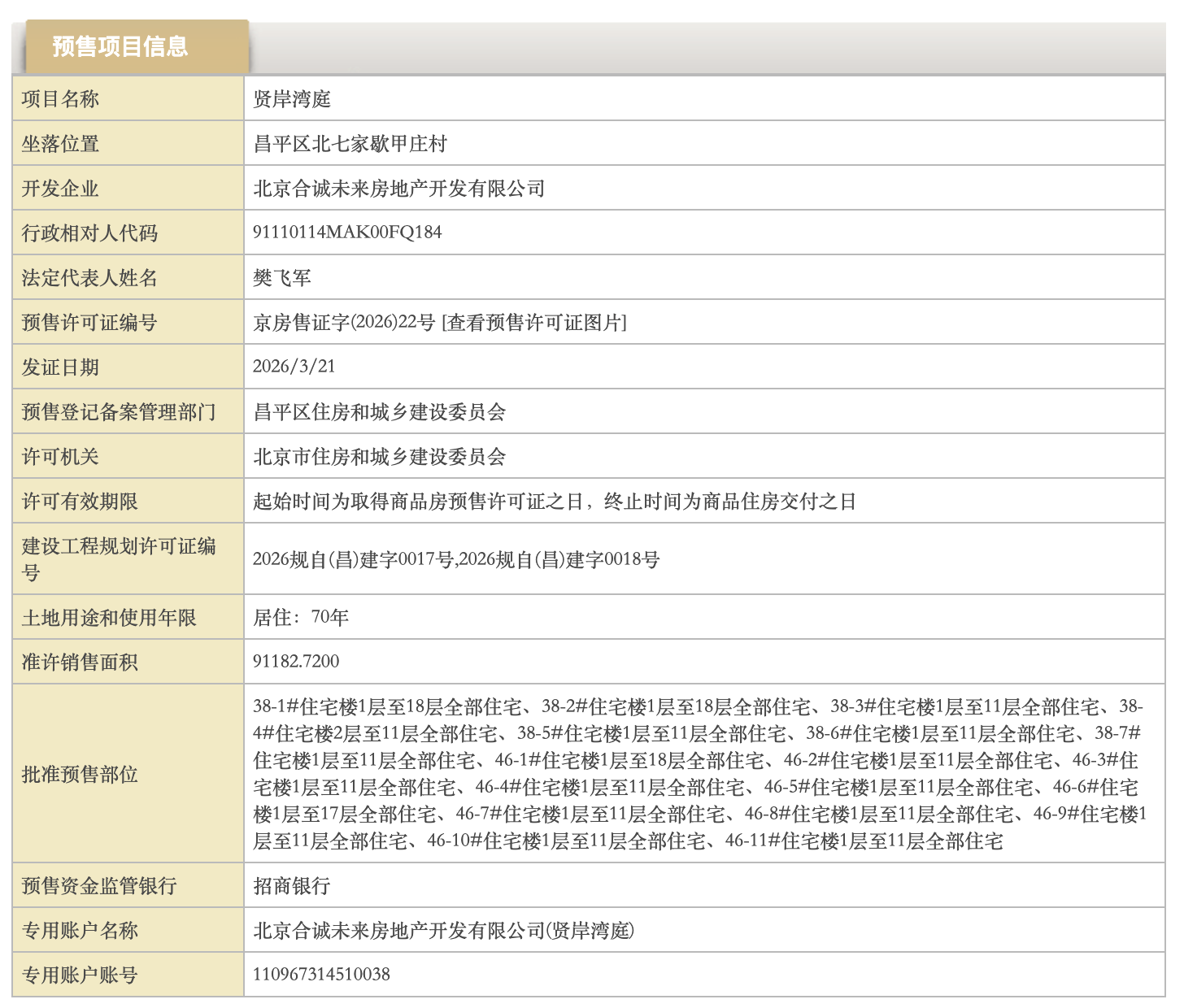This screenshot has width=1184, height=1008.
Task: Click 北京市住房和城乡建设委员会 authority value
Action: tap(380, 457)
